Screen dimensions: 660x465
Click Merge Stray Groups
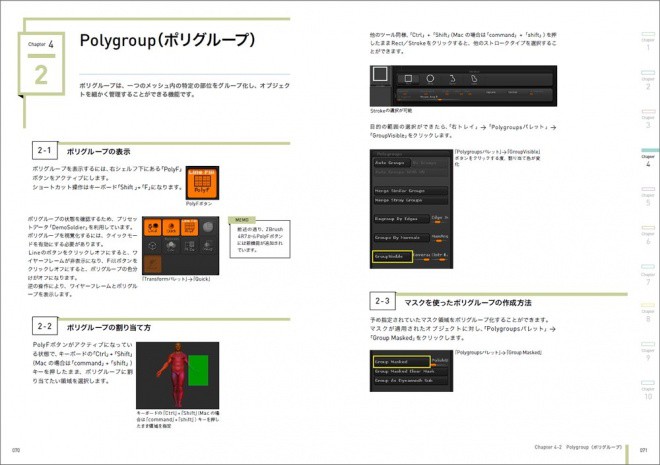pyautogui.click(x=410, y=201)
